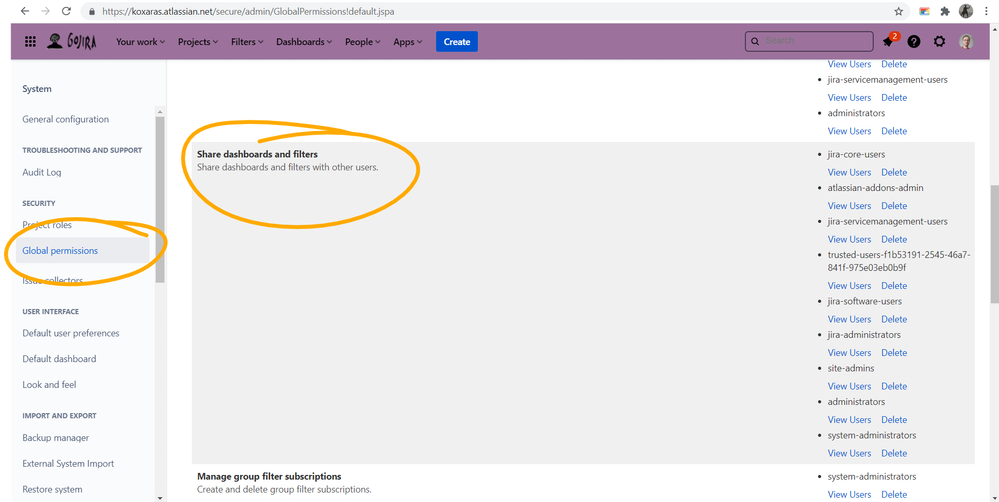Open the help question mark icon

914,41
